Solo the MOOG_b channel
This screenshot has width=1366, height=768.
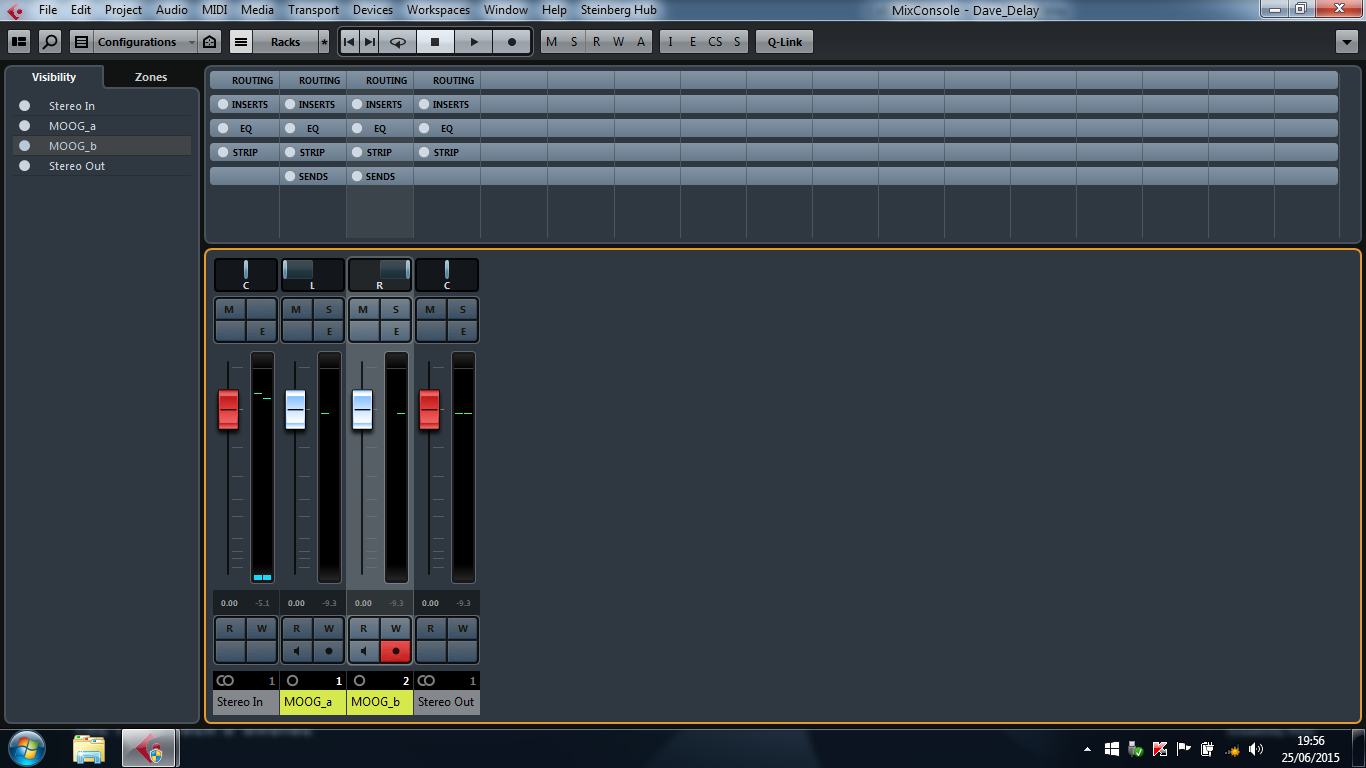(396, 310)
